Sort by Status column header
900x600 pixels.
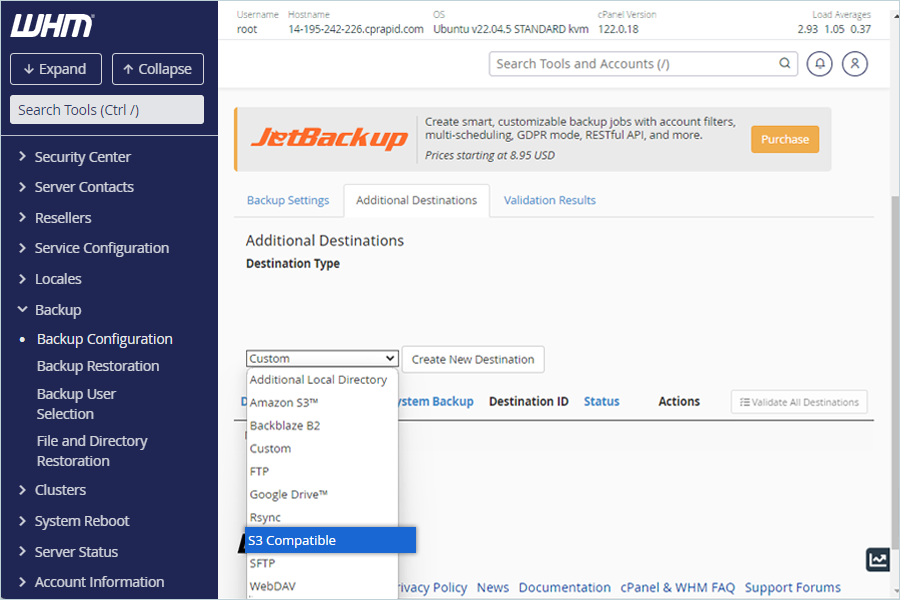click(x=602, y=401)
